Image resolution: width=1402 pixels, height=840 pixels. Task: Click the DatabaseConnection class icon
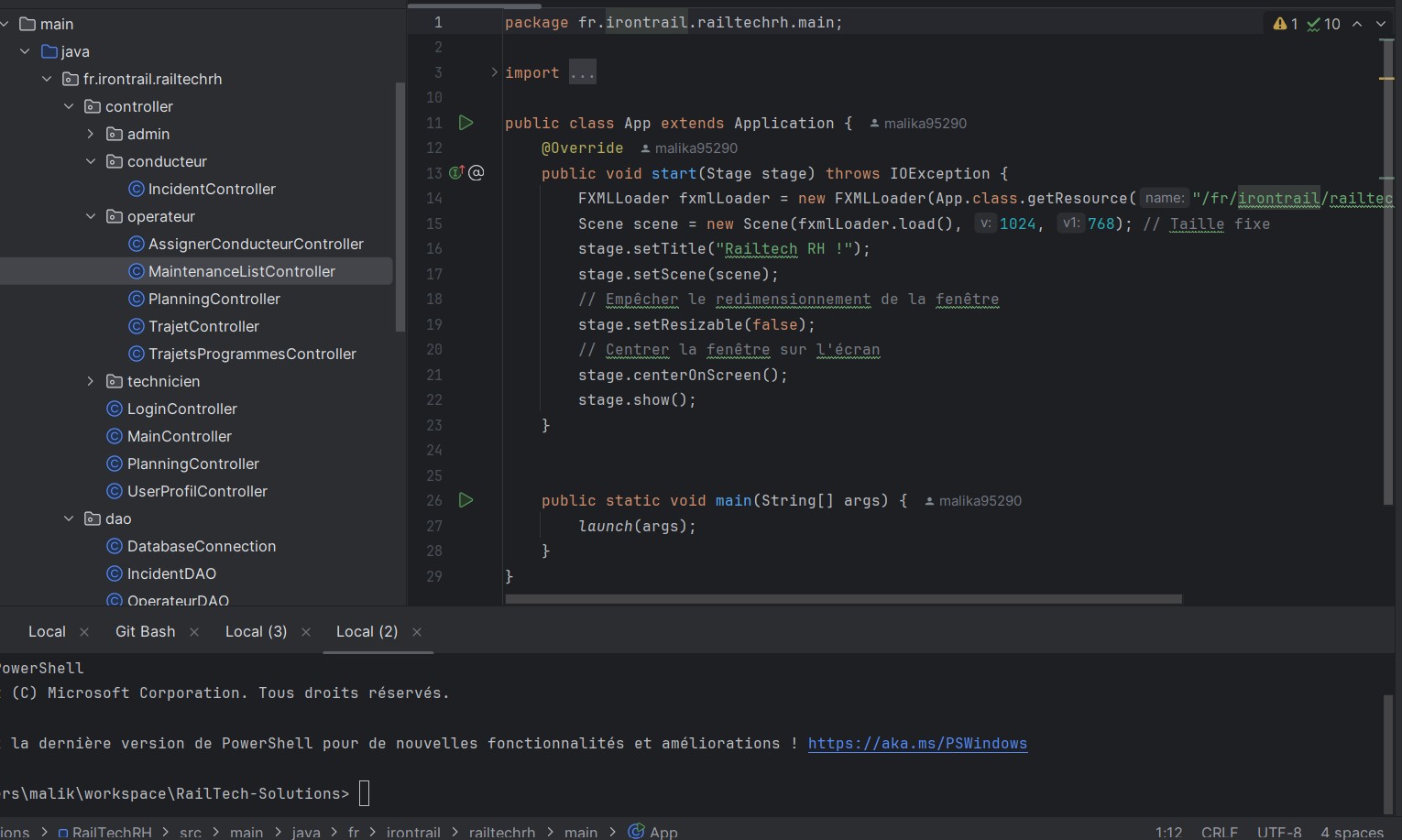click(115, 546)
